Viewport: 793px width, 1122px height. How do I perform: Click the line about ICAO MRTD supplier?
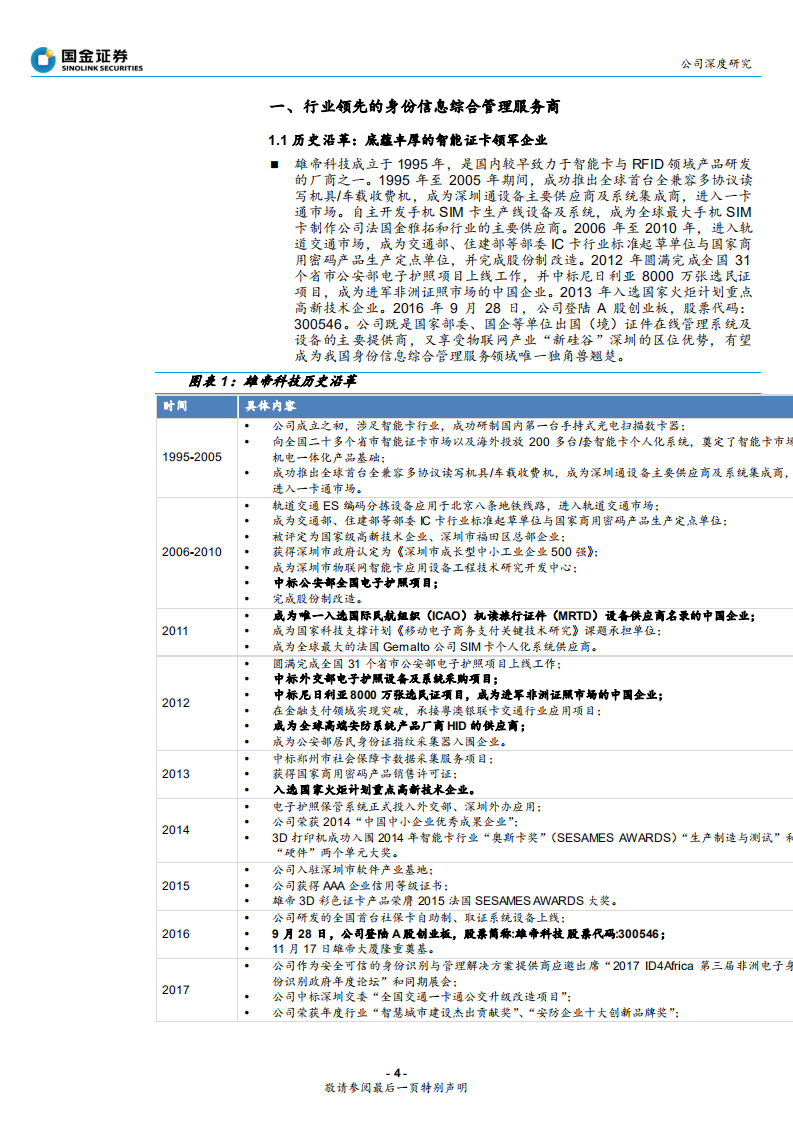[x=514, y=616]
